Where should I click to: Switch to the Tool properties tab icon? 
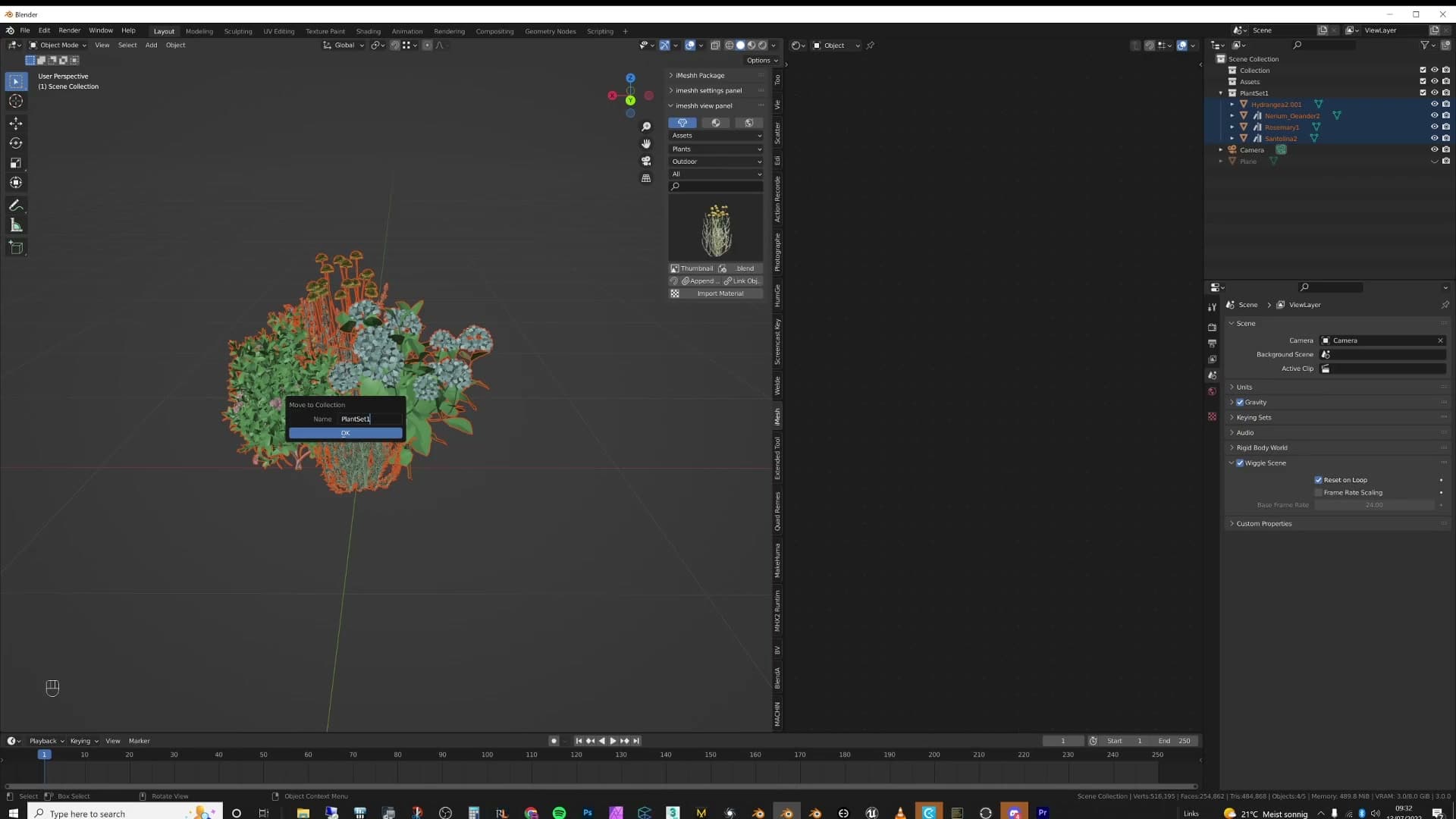point(1212,307)
